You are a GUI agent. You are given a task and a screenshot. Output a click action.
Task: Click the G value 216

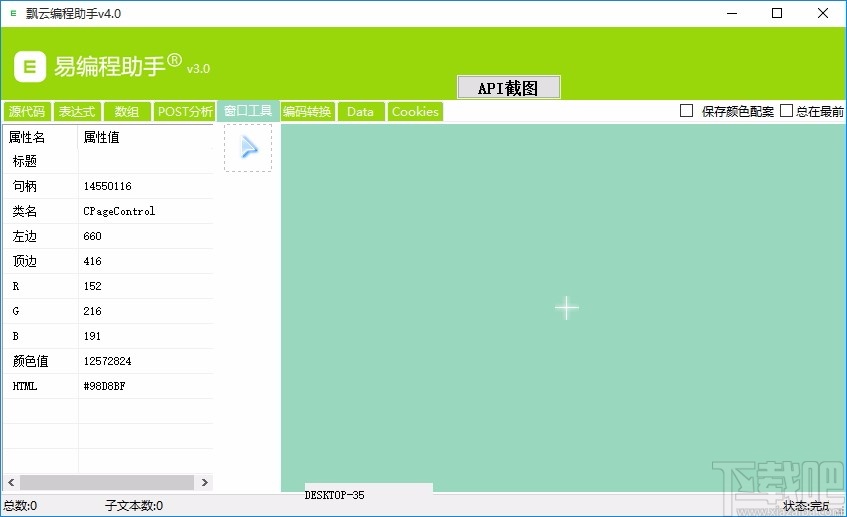92,311
